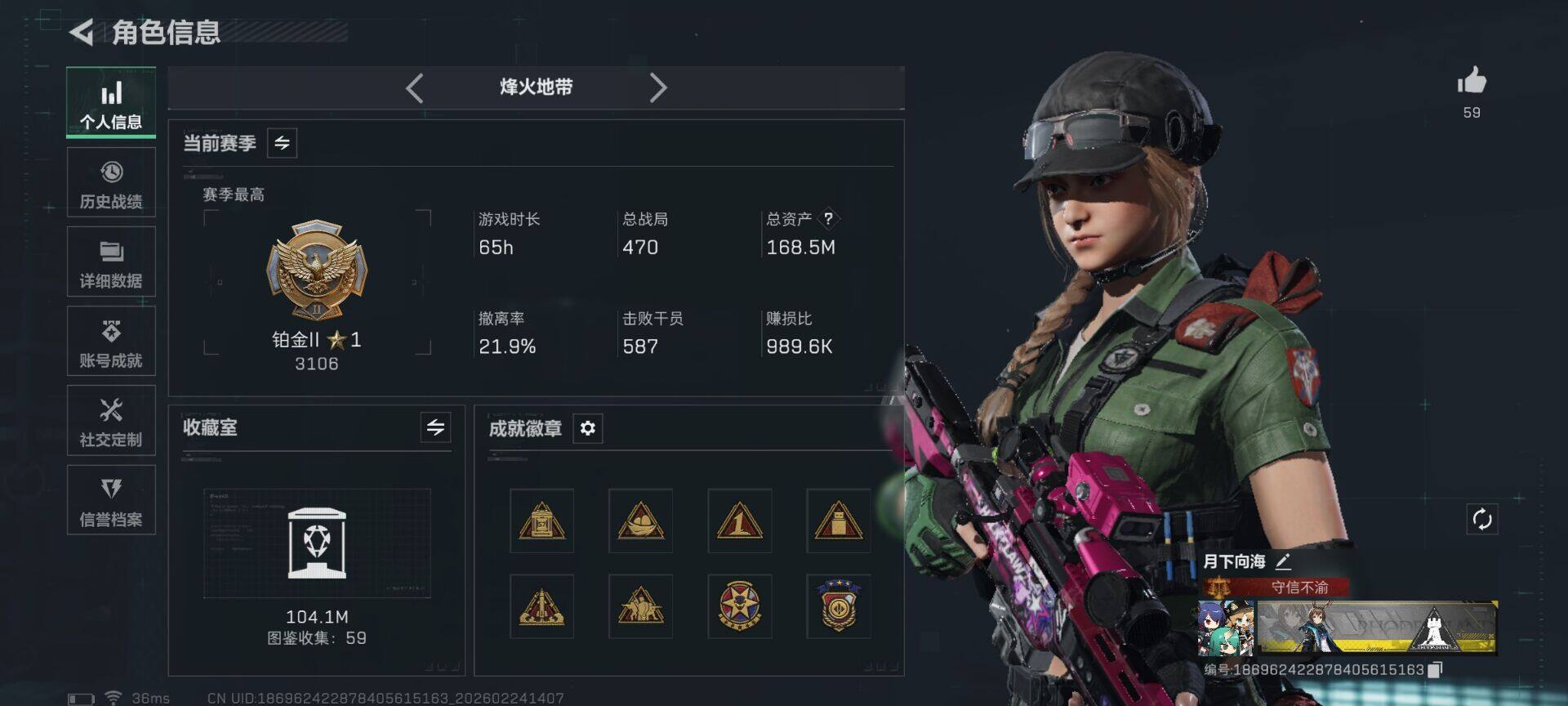Open the 历史战绩 tab
The image size is (1568, 706).
[x=111, y=183]
